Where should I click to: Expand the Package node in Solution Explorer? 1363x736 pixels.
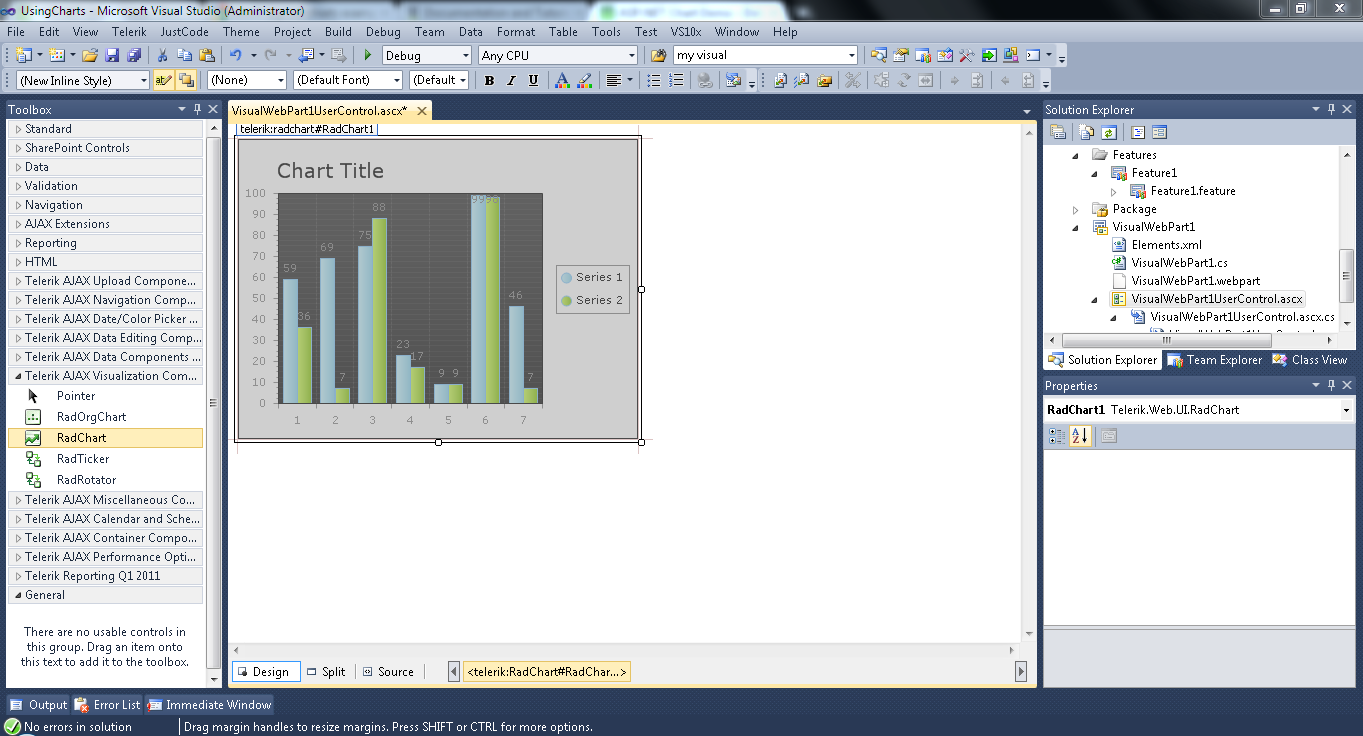(x=1076, y=210)
